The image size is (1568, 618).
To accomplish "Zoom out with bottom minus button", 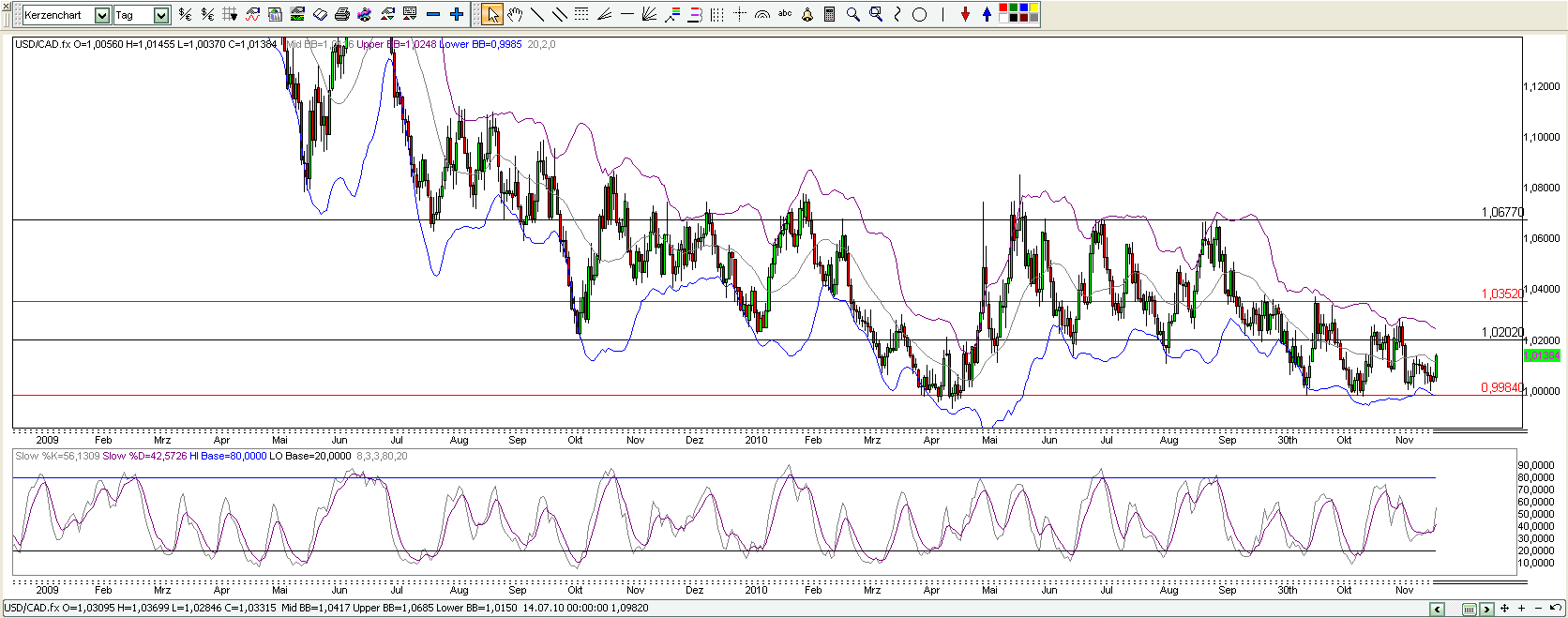I will [1538, 609].
